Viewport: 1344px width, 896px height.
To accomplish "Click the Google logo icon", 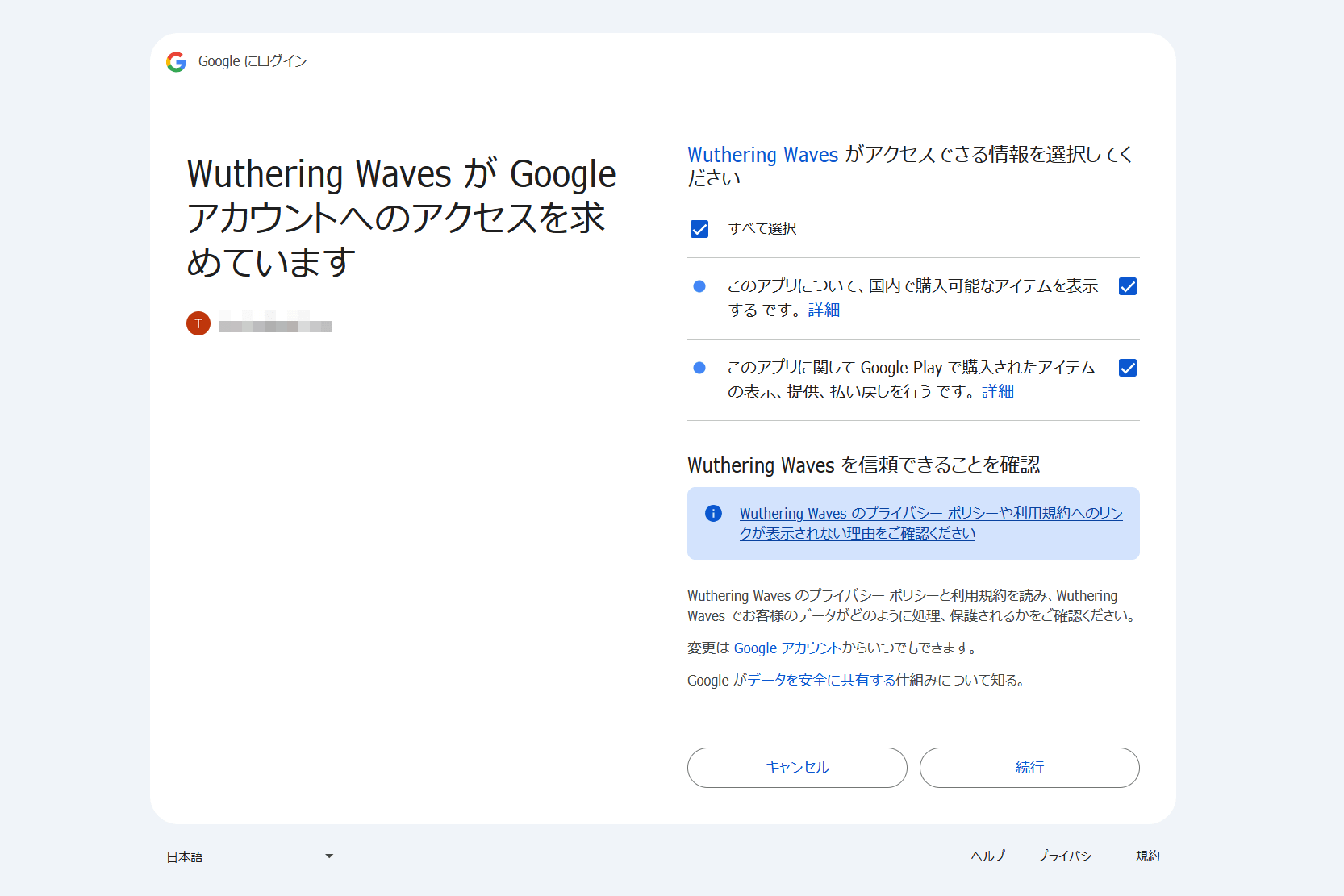I will [176, 61].
